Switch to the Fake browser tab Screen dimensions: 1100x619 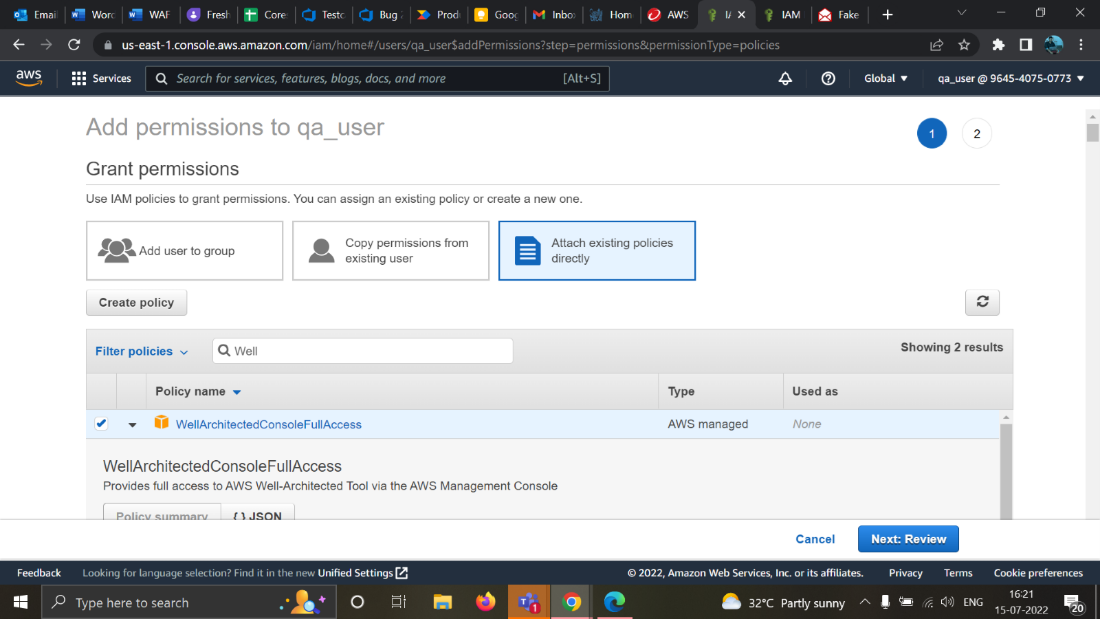point(839,15)
